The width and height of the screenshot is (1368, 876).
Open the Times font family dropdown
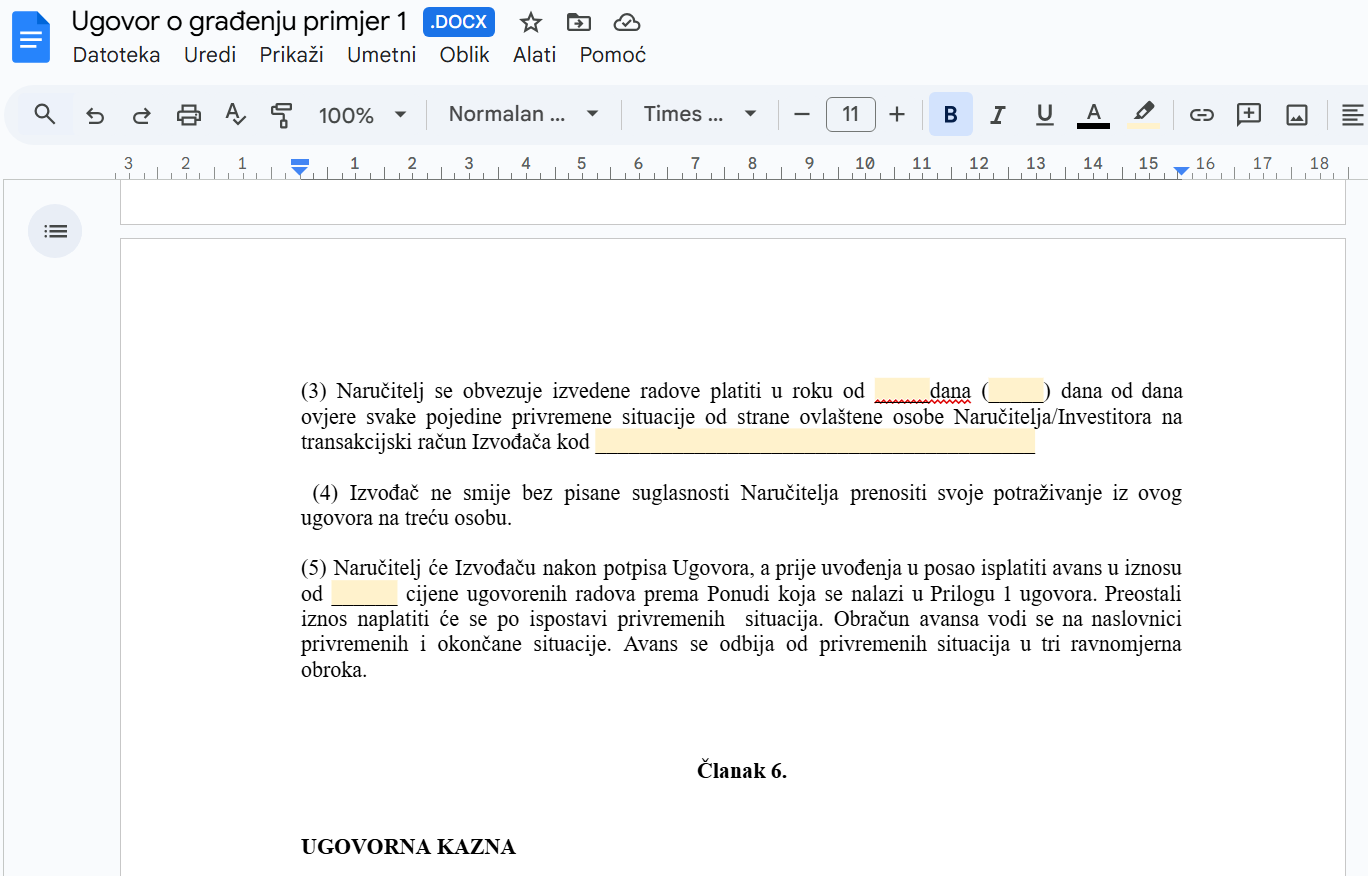699,115
